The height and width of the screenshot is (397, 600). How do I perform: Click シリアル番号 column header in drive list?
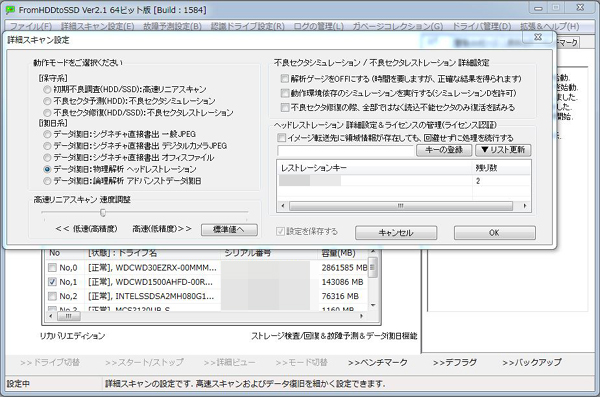pyautogui.click(x=248, y=253)
